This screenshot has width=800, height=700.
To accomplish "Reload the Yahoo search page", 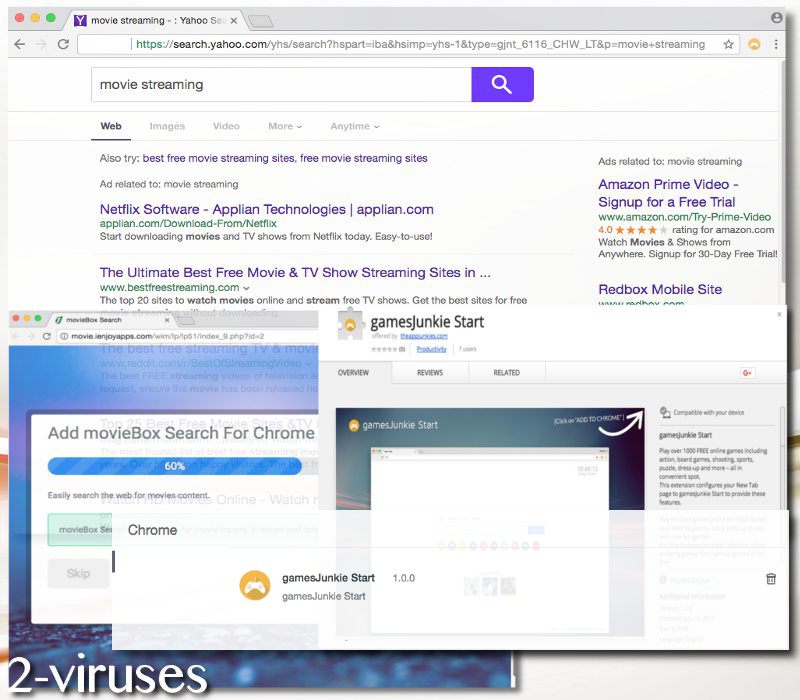I will pos(63,44).
